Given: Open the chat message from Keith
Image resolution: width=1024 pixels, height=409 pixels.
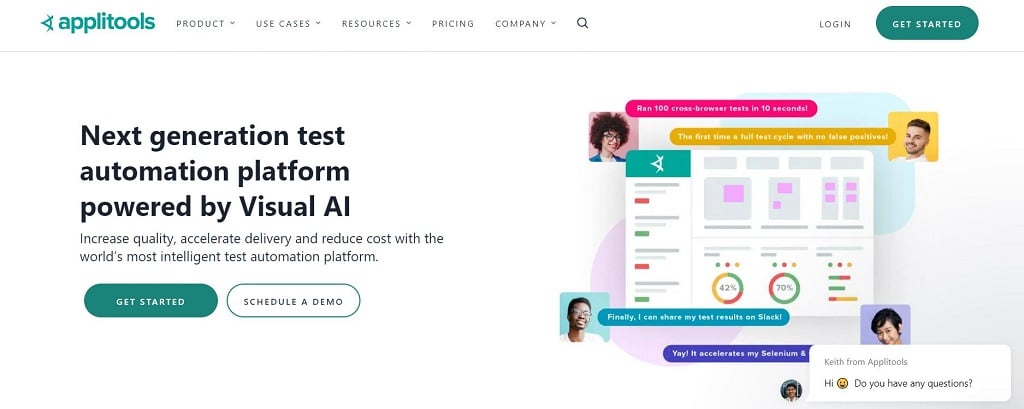Looking at the screenshot, I should (x=910, y=373).
